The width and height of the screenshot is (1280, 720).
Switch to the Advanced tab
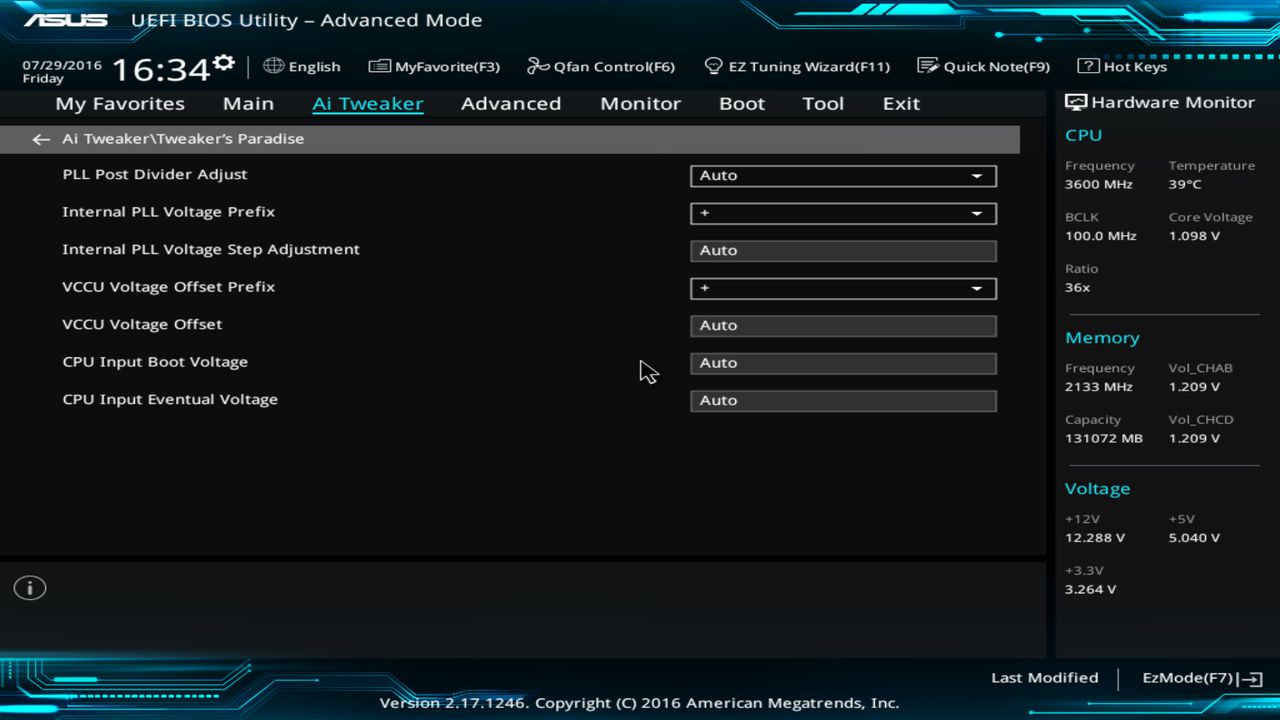pyautogui.click(x=511, y=103)
